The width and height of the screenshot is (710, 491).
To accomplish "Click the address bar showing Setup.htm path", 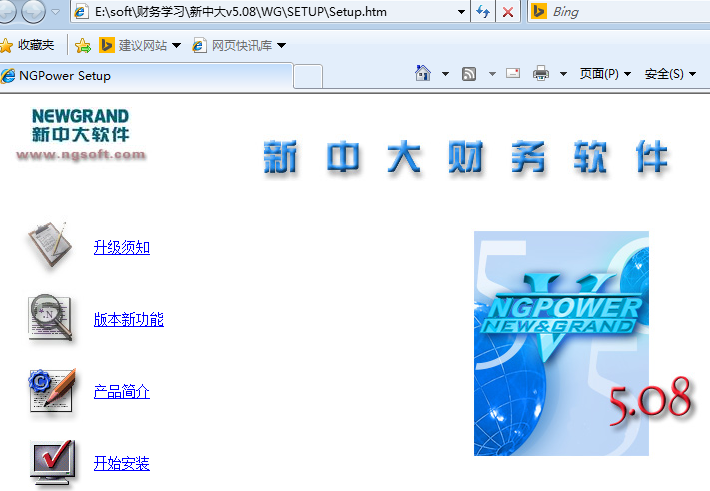I will (270, 12).
